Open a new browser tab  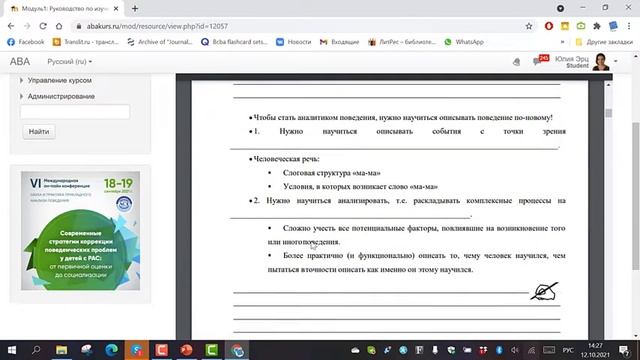135,9
